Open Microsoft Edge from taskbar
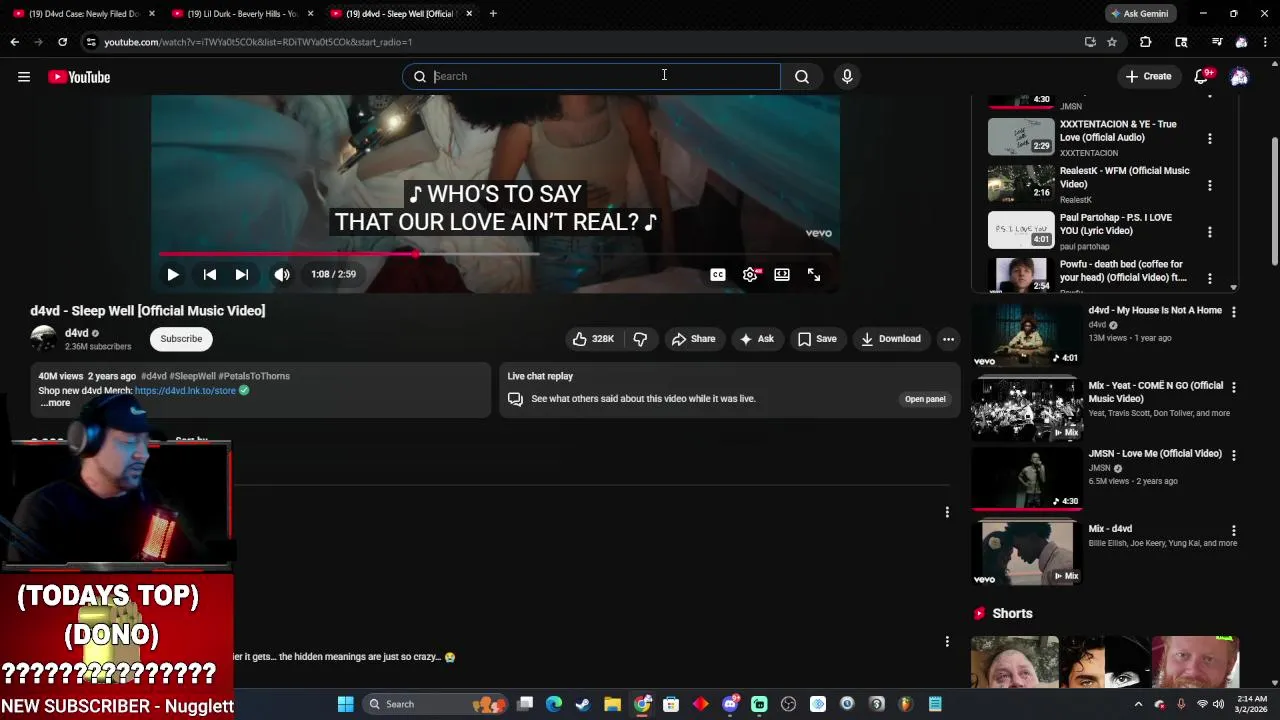 click(x=554, y=704)
